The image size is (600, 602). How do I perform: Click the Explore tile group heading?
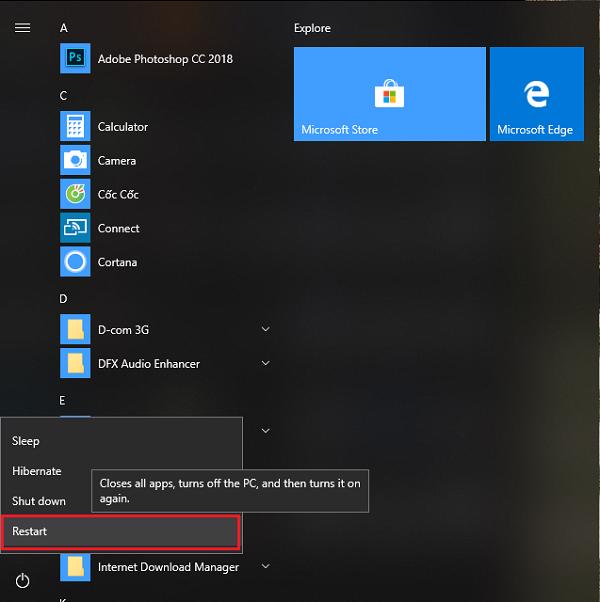312,28
